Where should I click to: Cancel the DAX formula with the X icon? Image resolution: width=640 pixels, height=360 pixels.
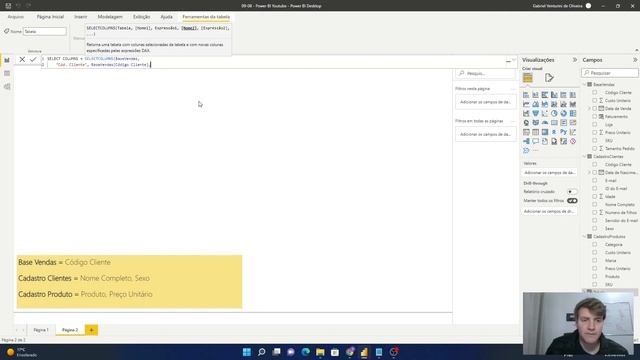(22, 60)
